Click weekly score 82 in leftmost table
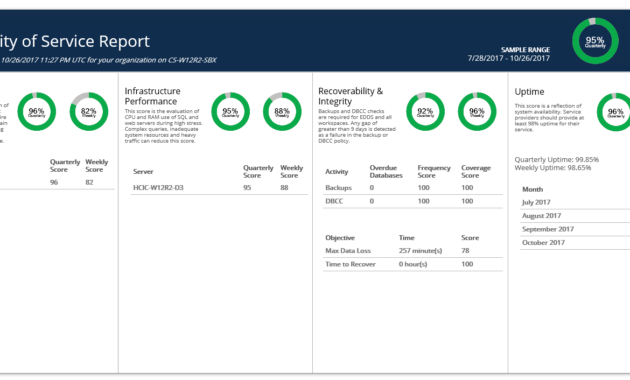This screenshot has width=630, height=380. pos(89,182)
